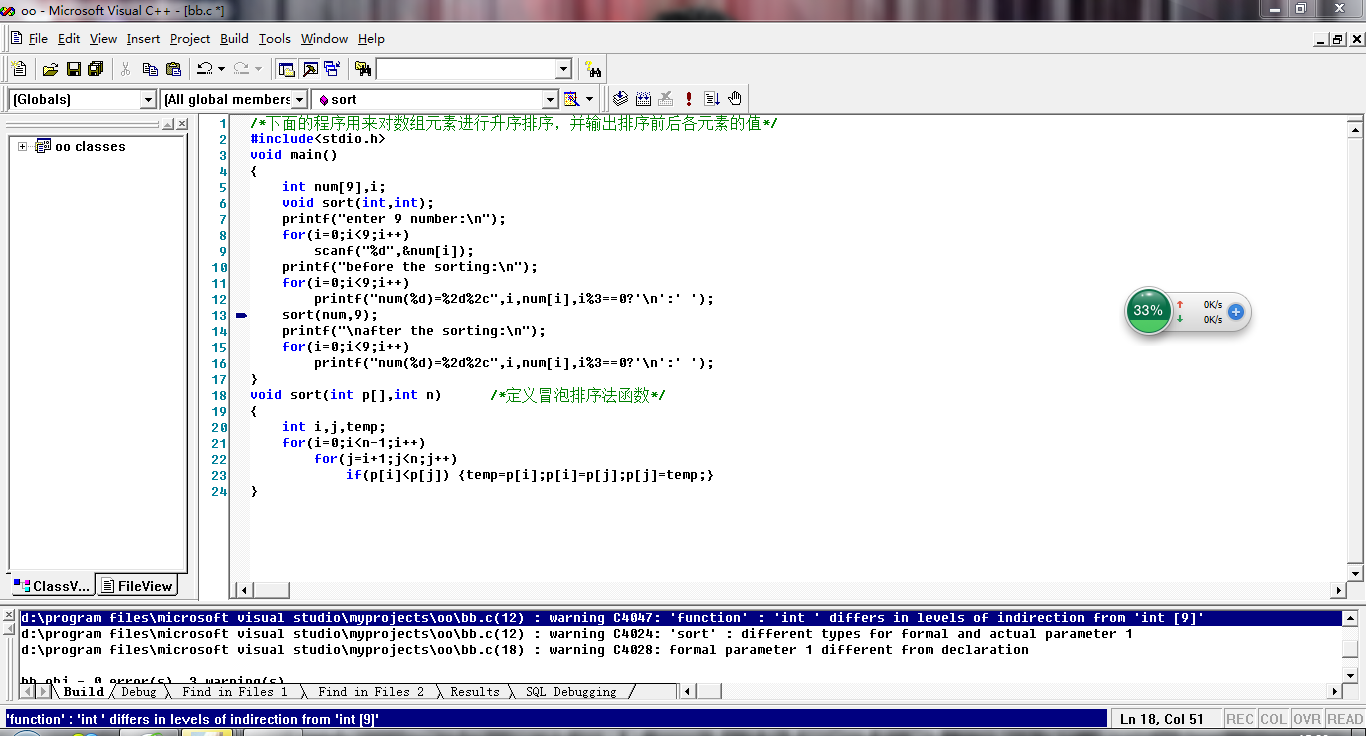Open the Window List icon
Viewport: 1366px width, 736px height.
[332, 69]
